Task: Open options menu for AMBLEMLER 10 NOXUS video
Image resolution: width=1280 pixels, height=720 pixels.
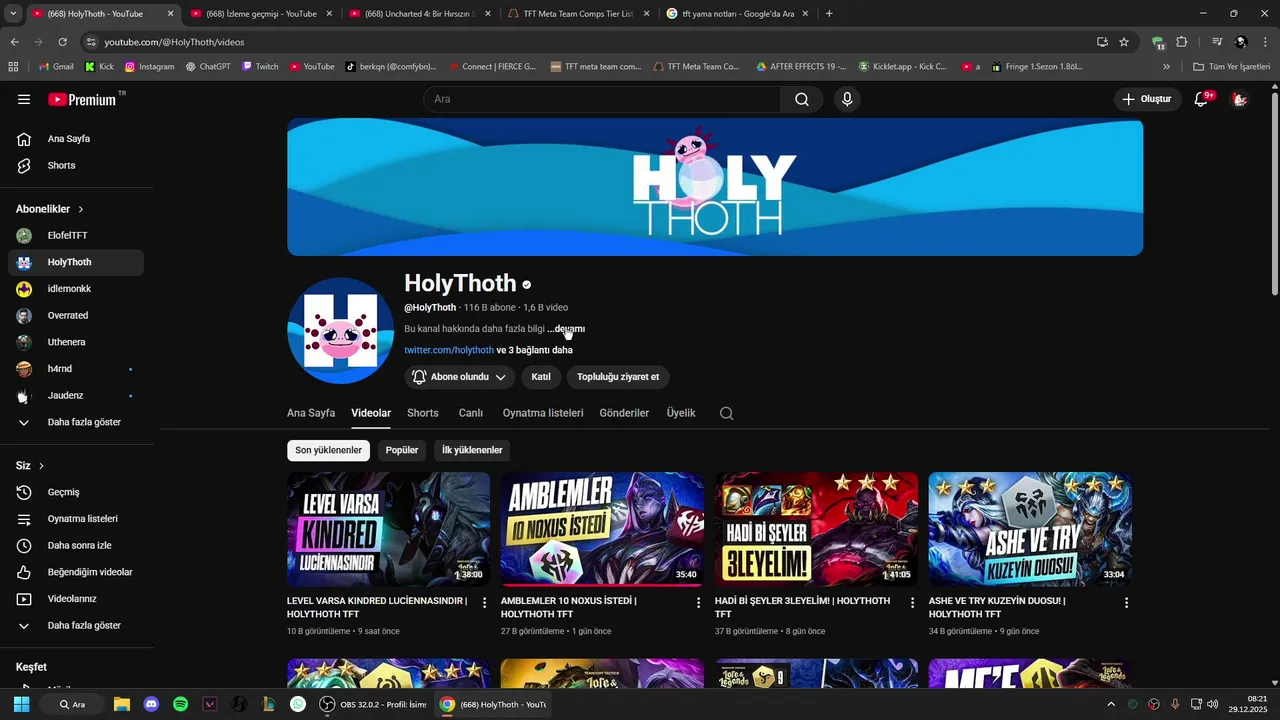Action: pos(699,603)
